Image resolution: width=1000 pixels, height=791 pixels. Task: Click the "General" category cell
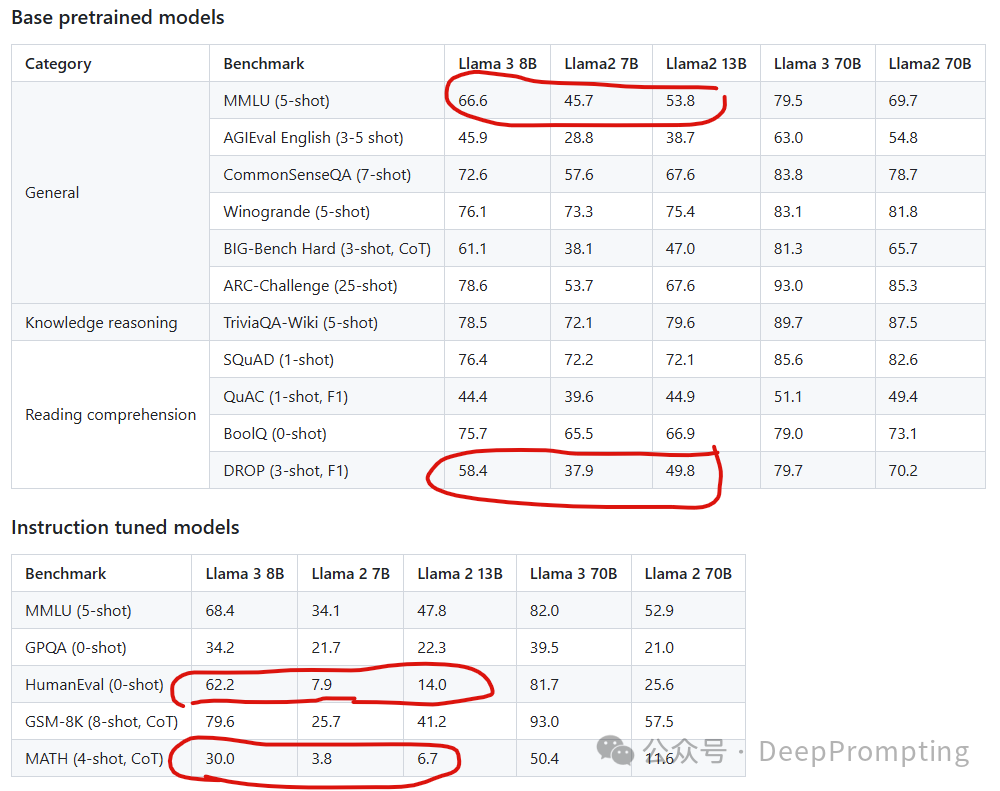point(52,193)
